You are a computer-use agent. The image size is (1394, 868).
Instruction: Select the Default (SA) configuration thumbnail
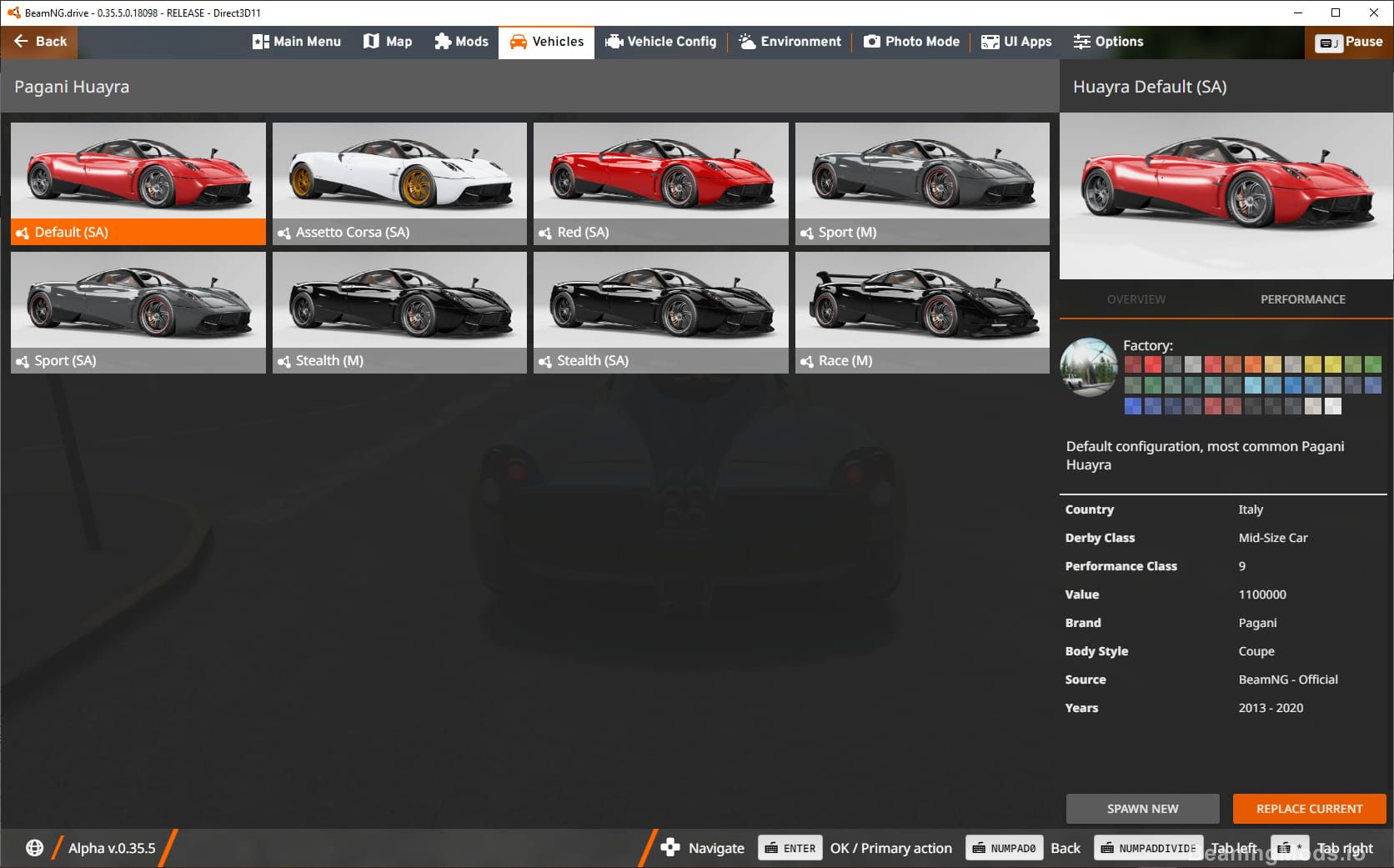(x=138, y=171)
